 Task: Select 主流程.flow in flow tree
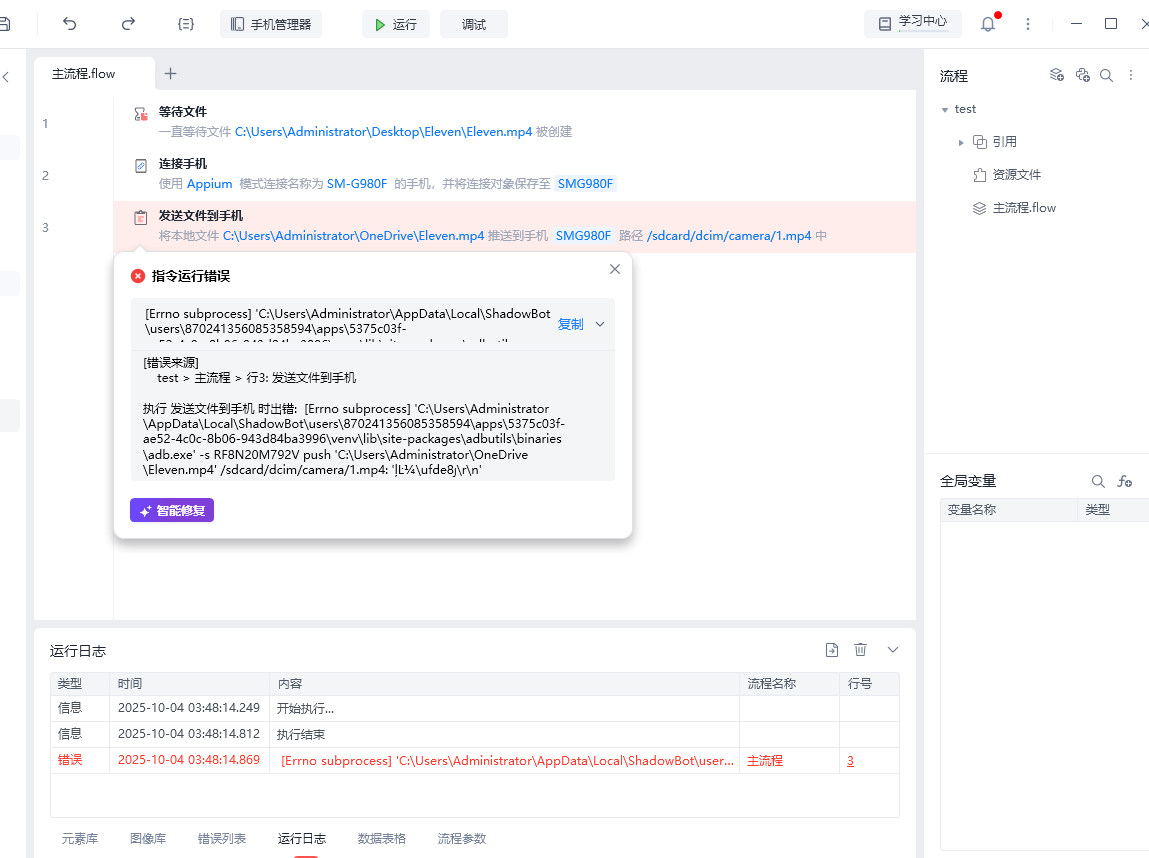tap(1024, 208)
